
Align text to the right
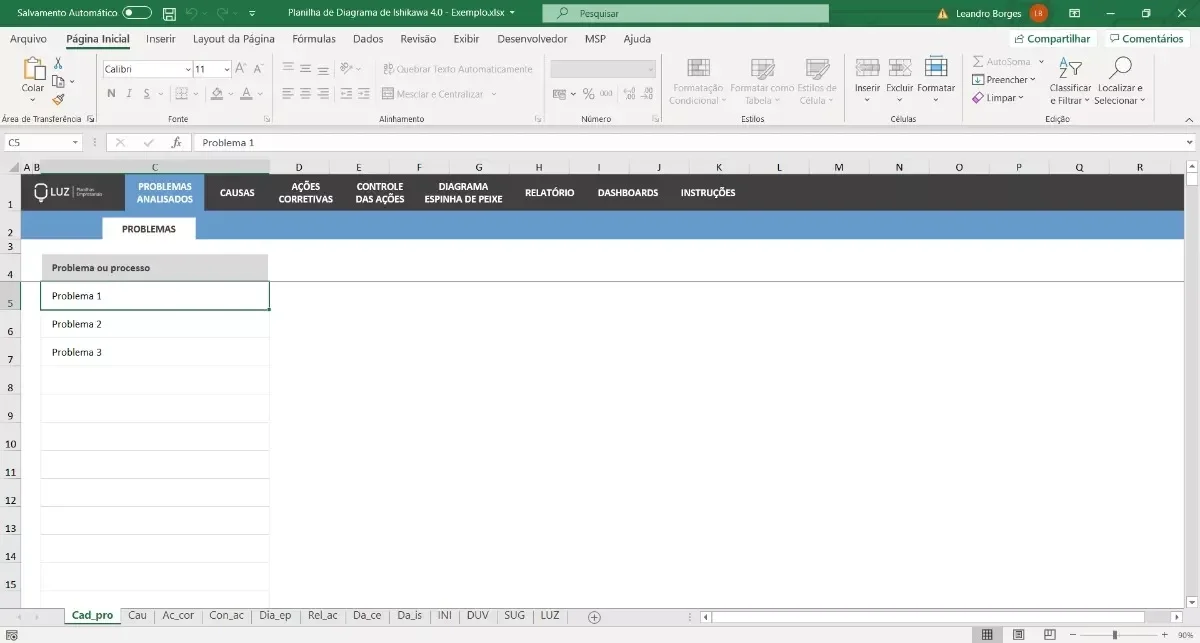pos(324,94)
